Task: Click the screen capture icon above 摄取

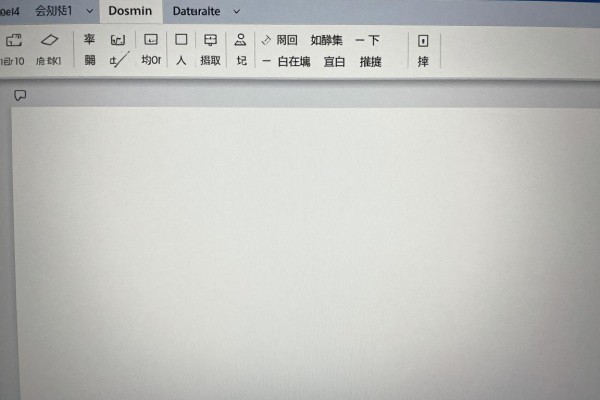Action: point(210,40)
